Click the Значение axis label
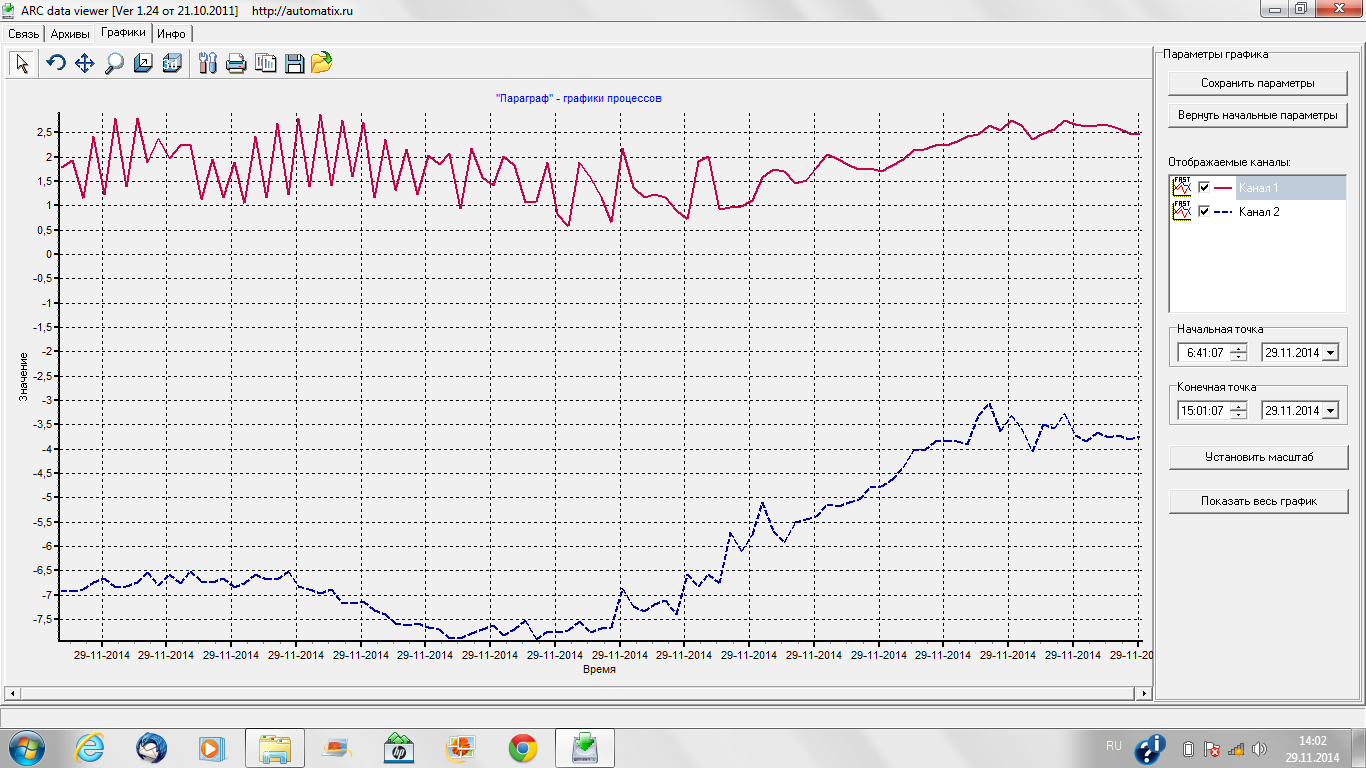This screenshot has width=1366, height=768. tap(23, 377)
